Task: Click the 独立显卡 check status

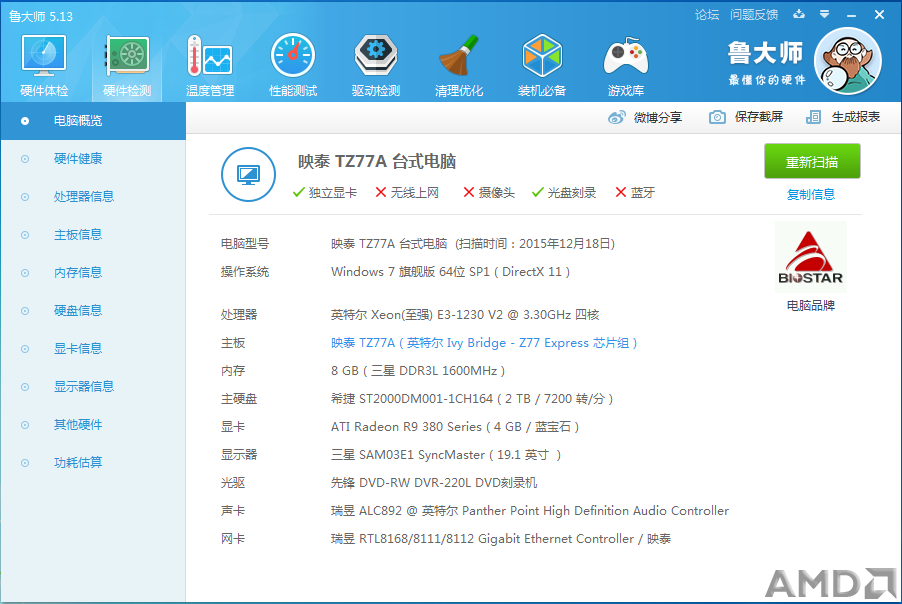Action: pyautogui.click(x=324, y=193)
